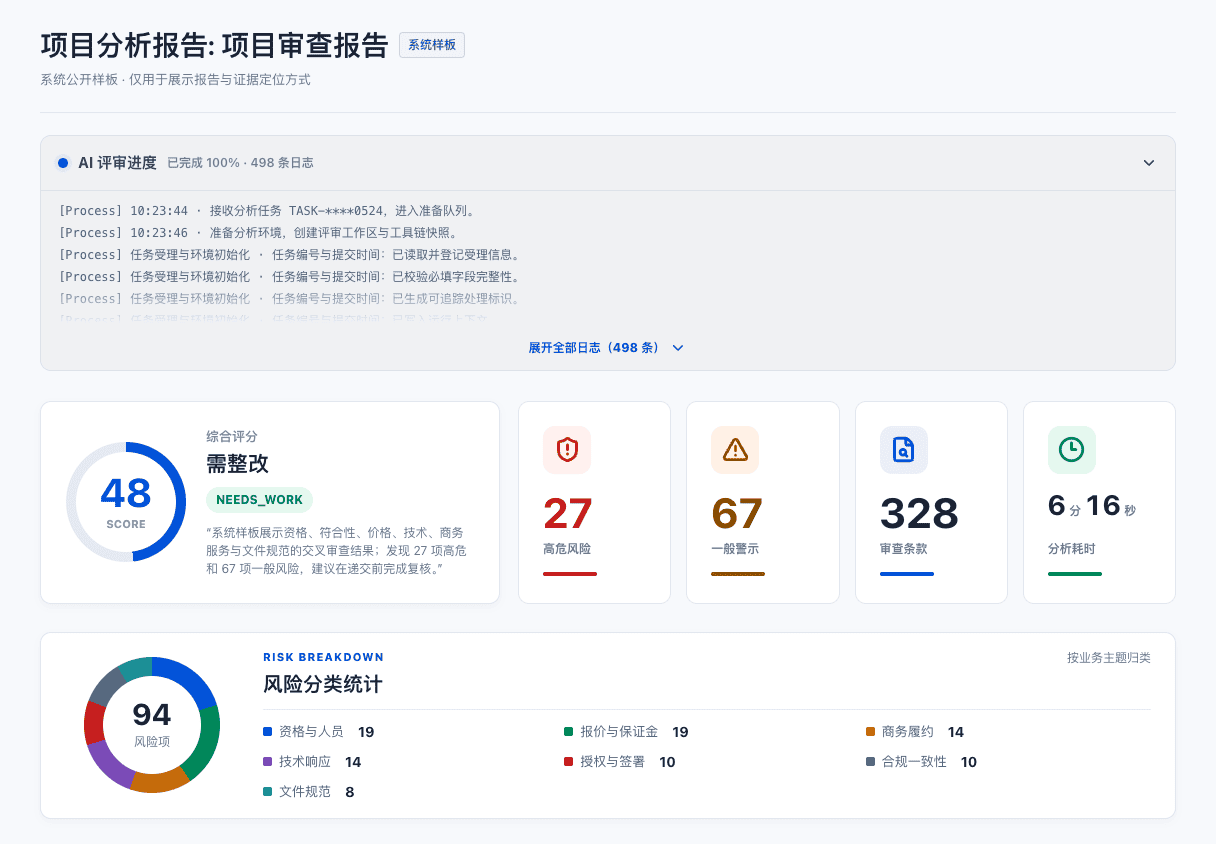Click log line 已读取并登记受理信息
This screenshot has width=1216, height=844.
pyautogui.click(x=290, y=255)
